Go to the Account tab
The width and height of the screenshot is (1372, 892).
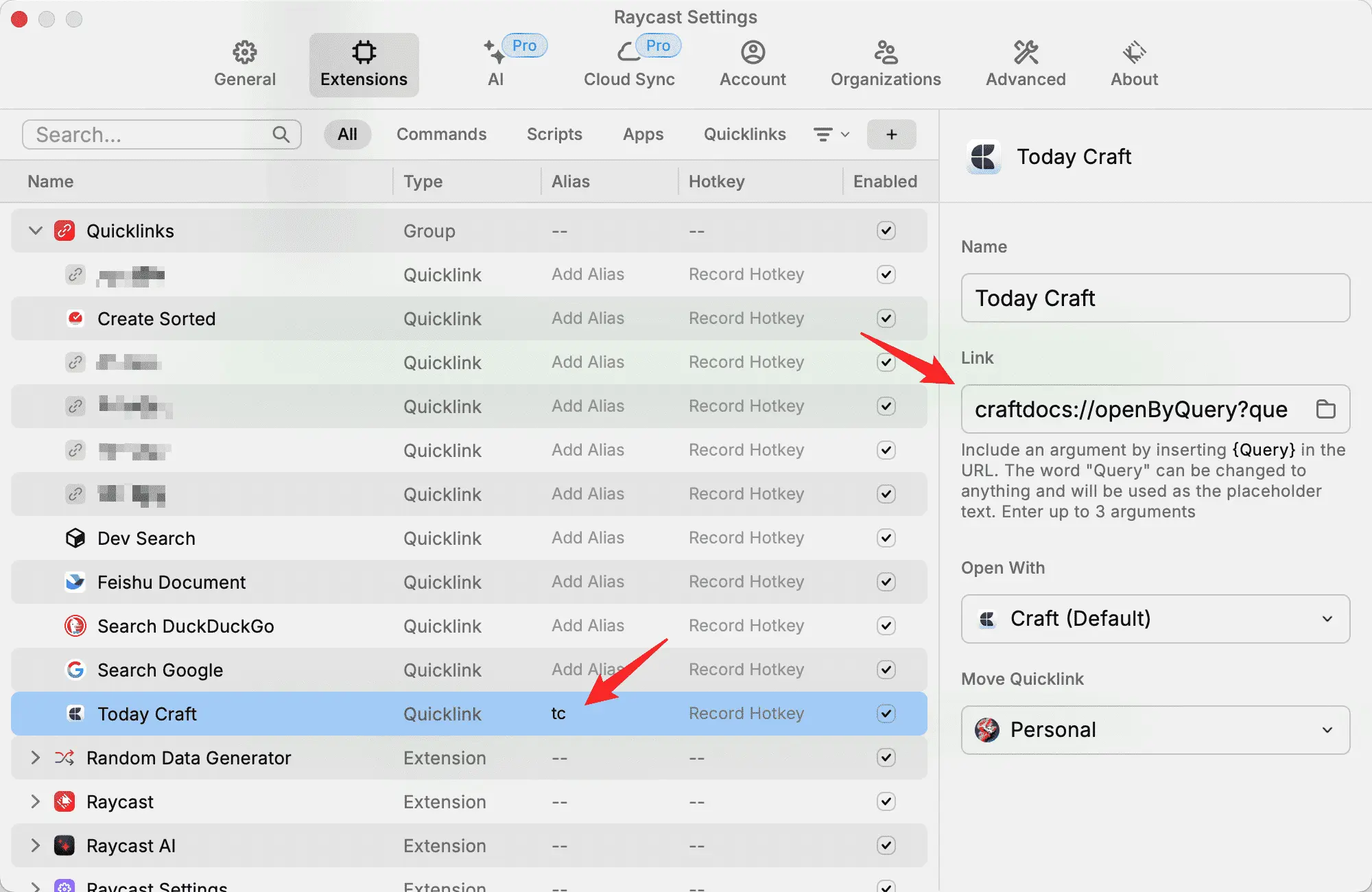tap(753, 64)
